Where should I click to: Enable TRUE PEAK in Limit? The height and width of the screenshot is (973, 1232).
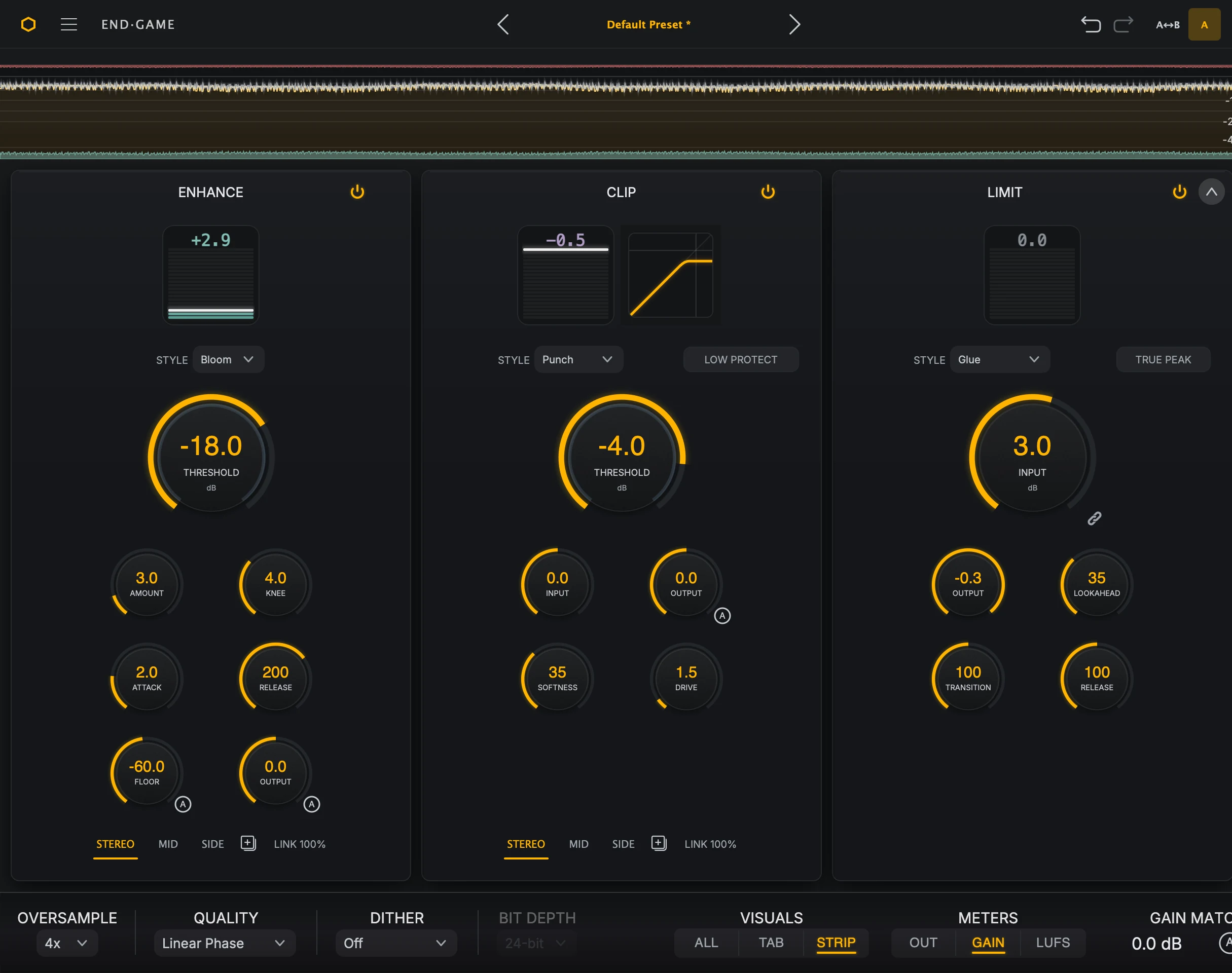point(1163,359)
